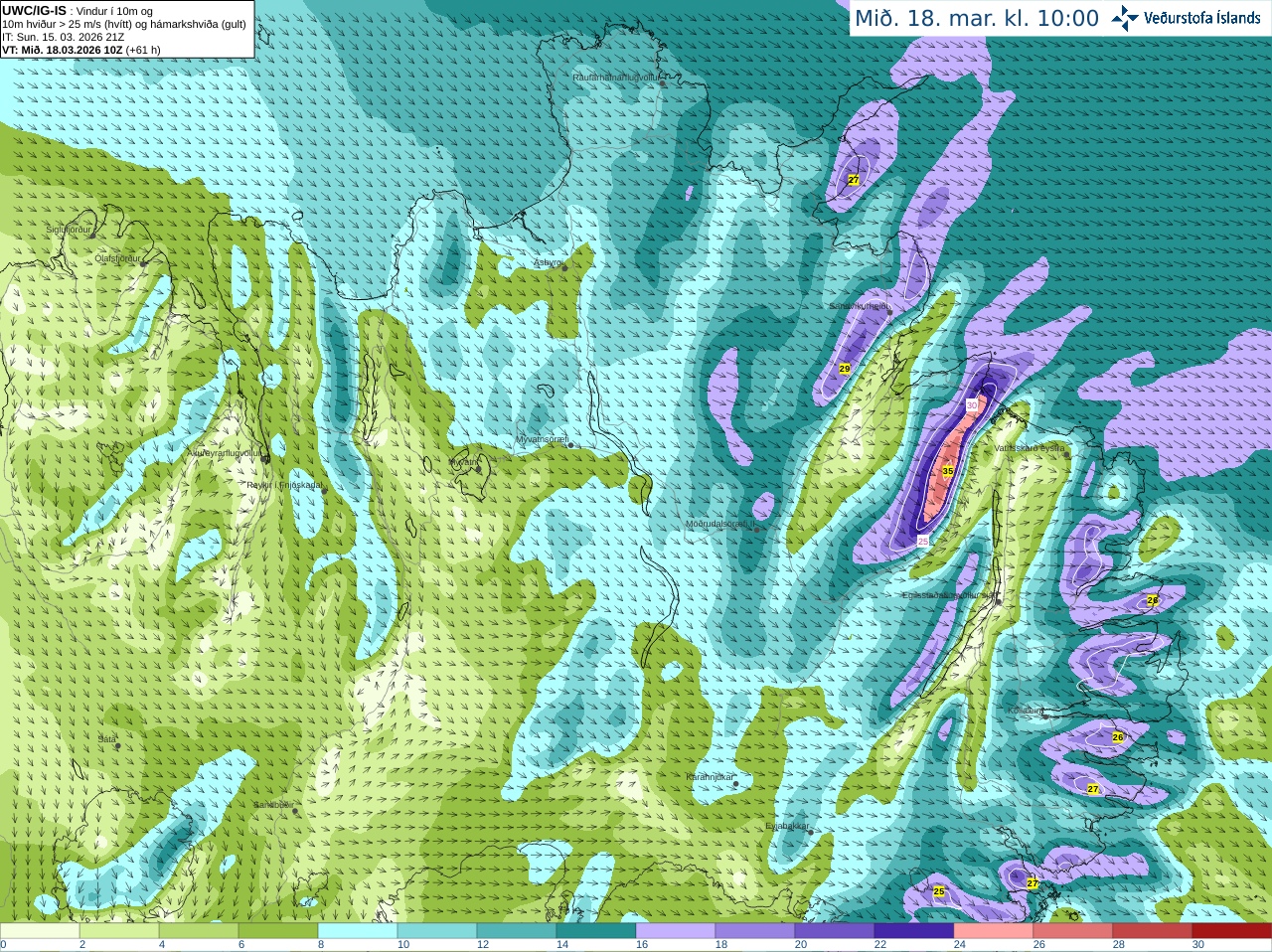Click the 28–30 m/s red legend swatch
Viewport: 1272px width, 952px height.
tap(1153, 930)
